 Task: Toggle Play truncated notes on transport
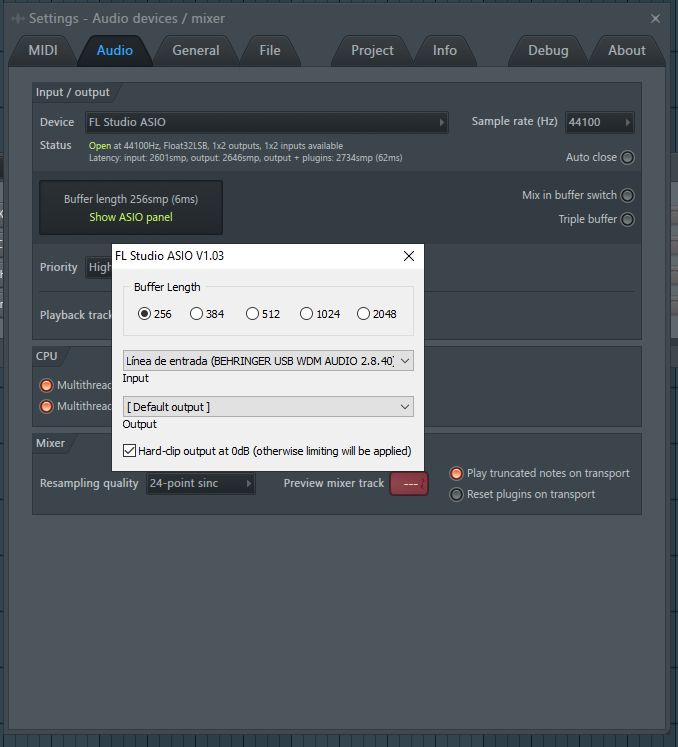[x=456, y=473]
